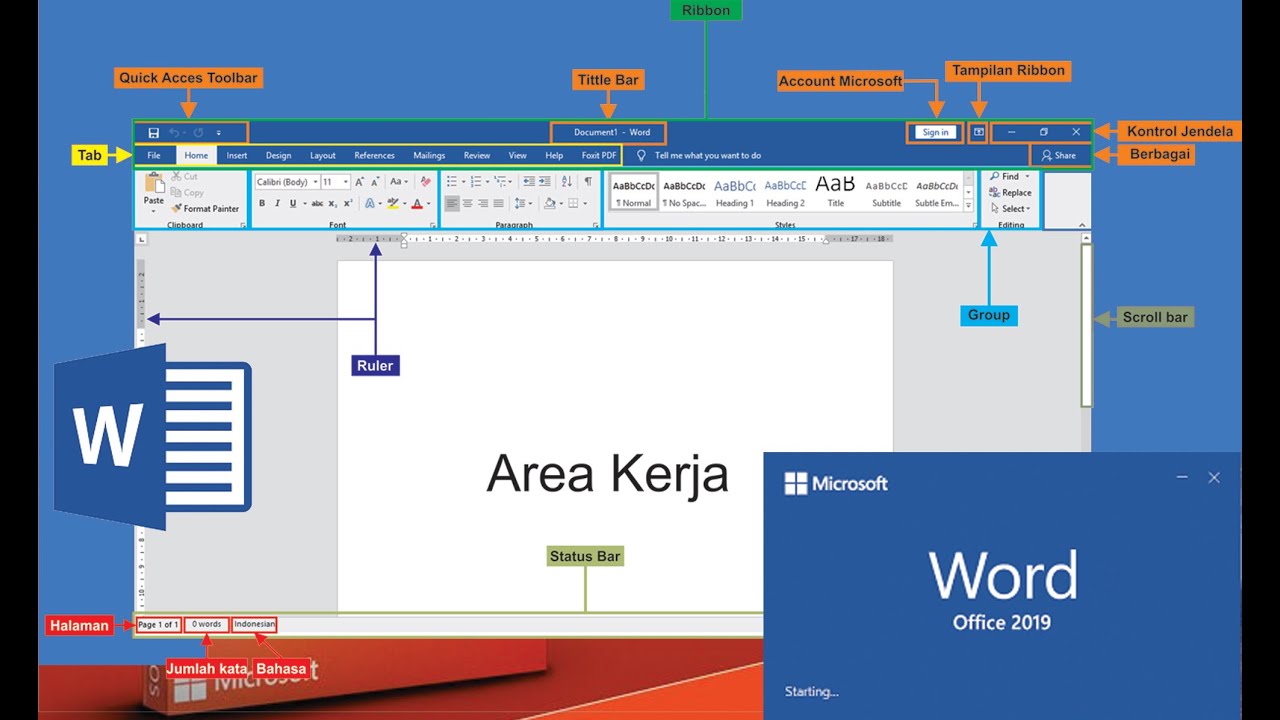Click the Sign in button
Viewport: 1280px width, 720px height.
pos(936,132)
